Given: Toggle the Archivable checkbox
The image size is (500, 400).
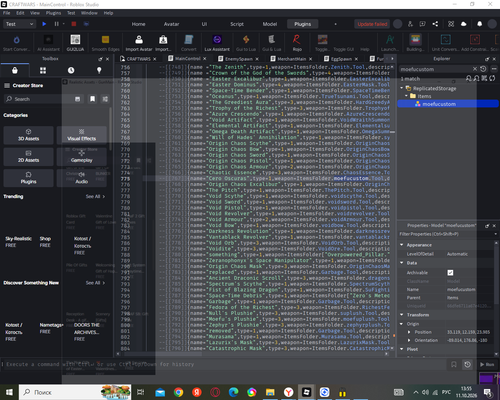Looking at the screenshot, I should [450, 273].
